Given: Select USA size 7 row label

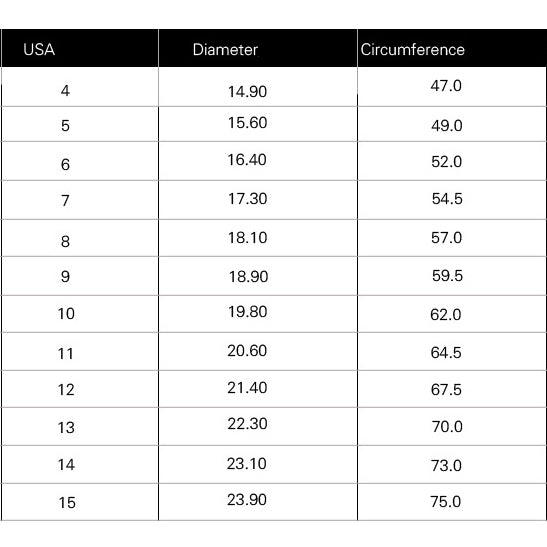Looking at the screenshot, I should pos(65,201).
